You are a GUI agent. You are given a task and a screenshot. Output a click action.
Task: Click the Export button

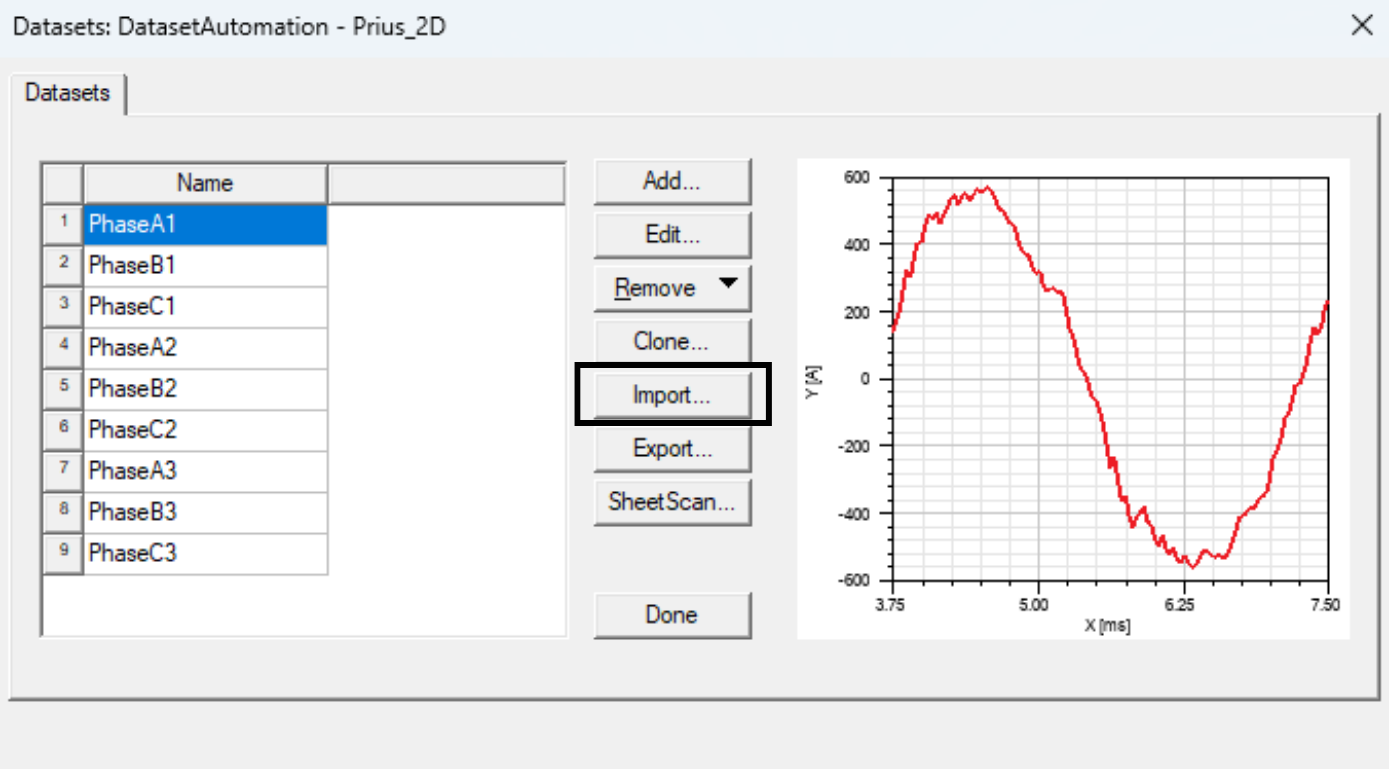click(x=672, y=448)
